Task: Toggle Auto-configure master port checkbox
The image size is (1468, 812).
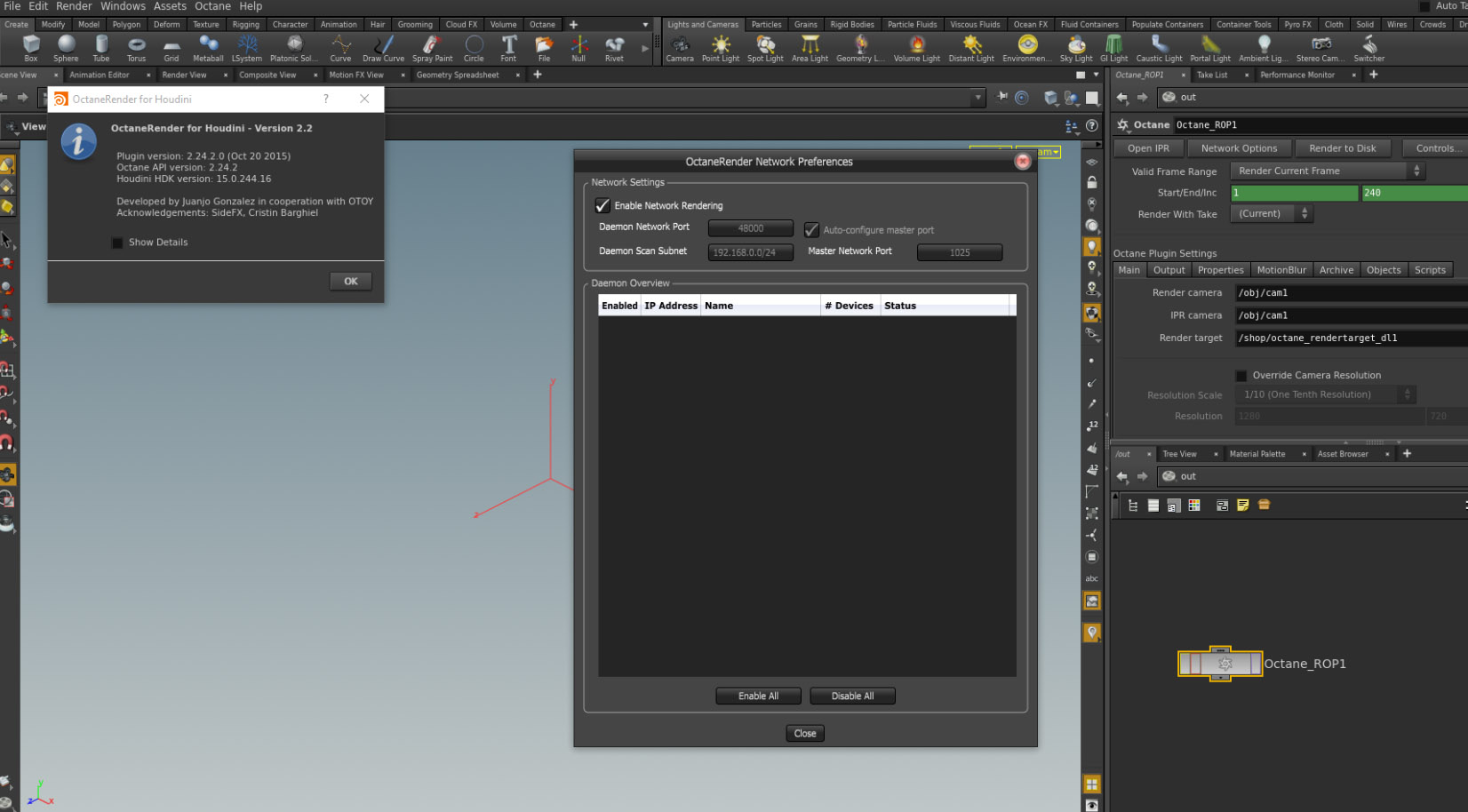Action: 811,229
